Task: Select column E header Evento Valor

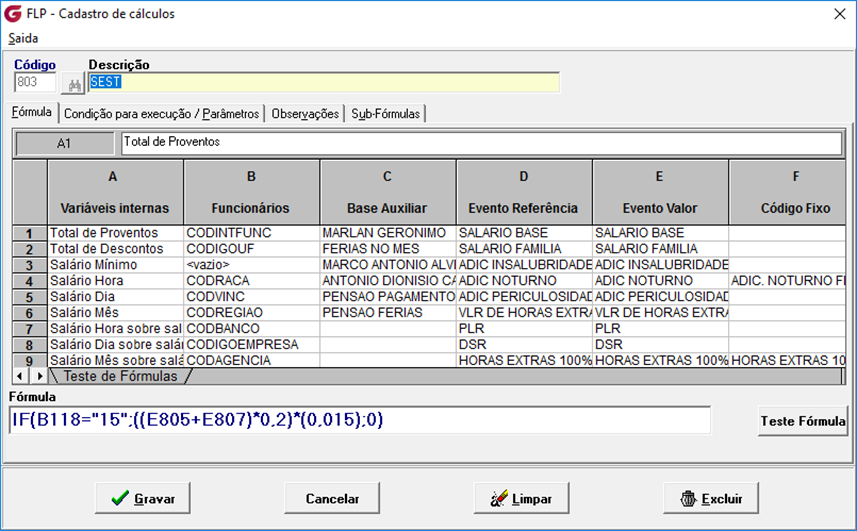Action: [x=660, y=192]
